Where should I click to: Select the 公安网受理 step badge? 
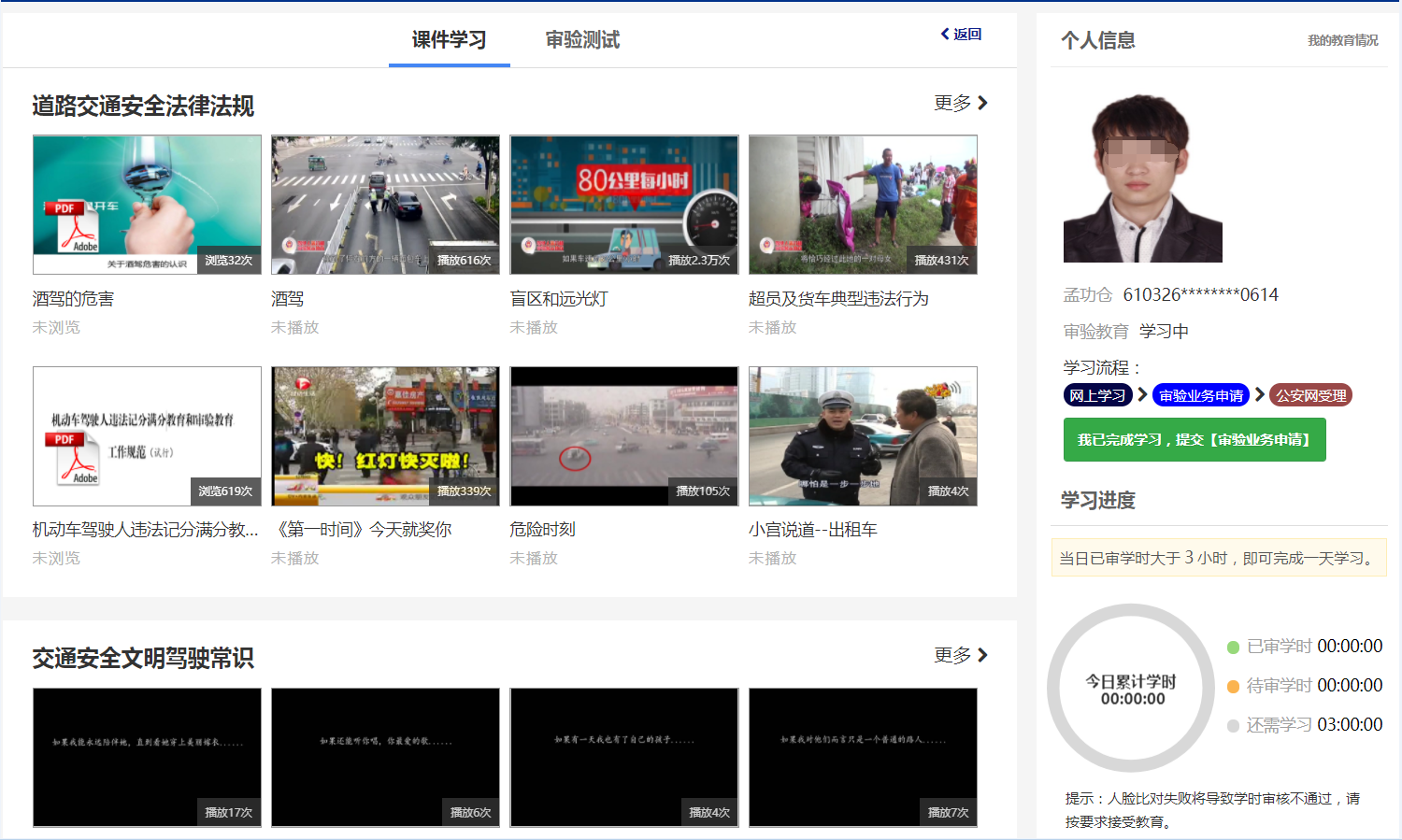click(x=1310, y=395)
